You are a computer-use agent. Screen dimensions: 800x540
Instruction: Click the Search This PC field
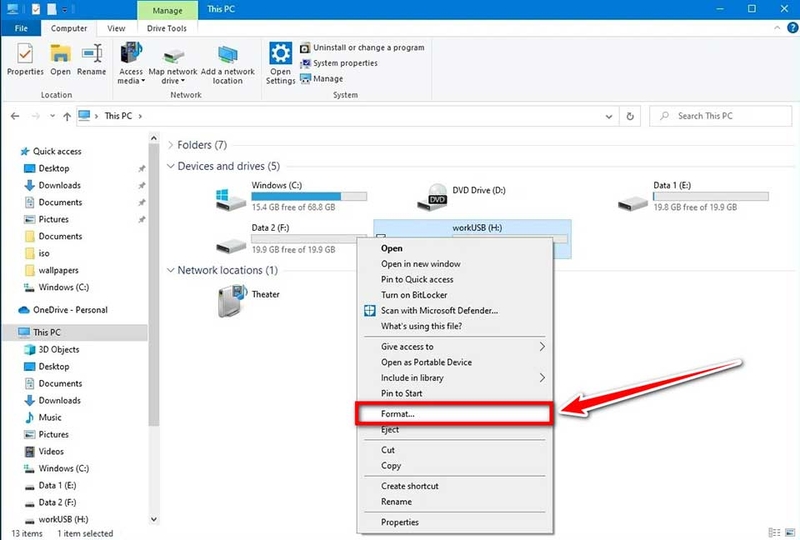tap(720, 116)
